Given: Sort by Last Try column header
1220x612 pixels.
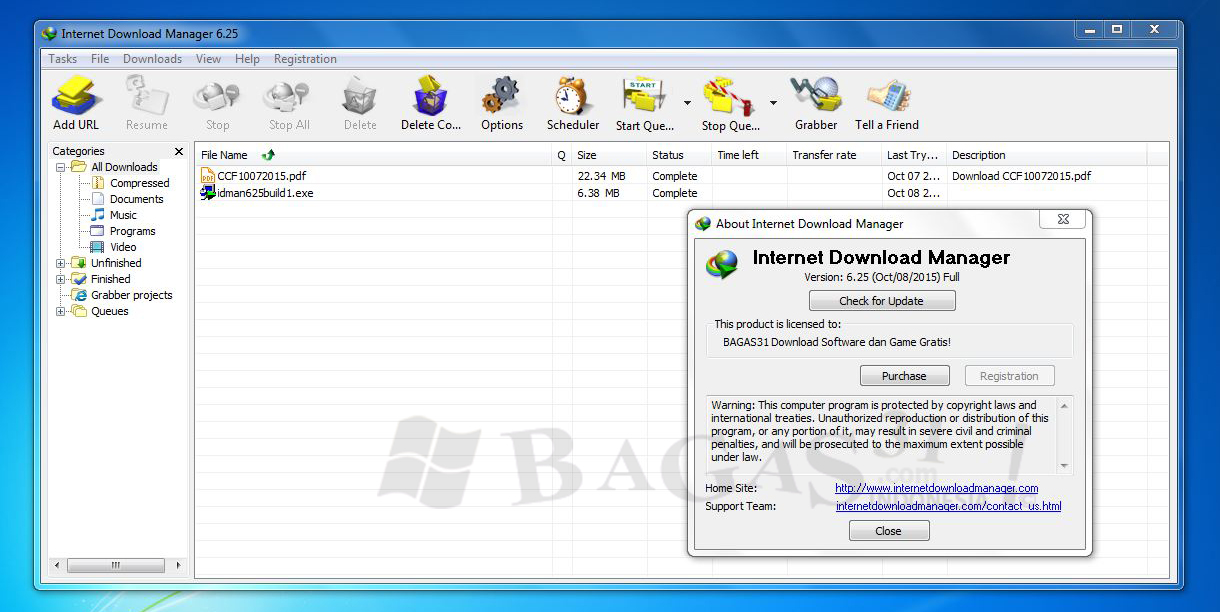Looking at the screenshot, I should (x=914, y=155).
